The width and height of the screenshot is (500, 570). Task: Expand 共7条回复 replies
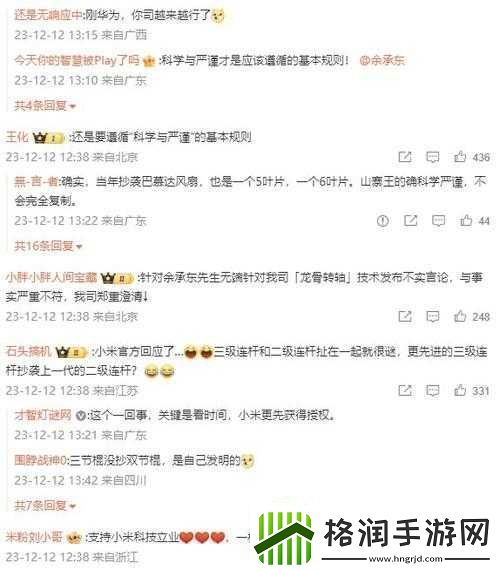[x=45, y=505]
